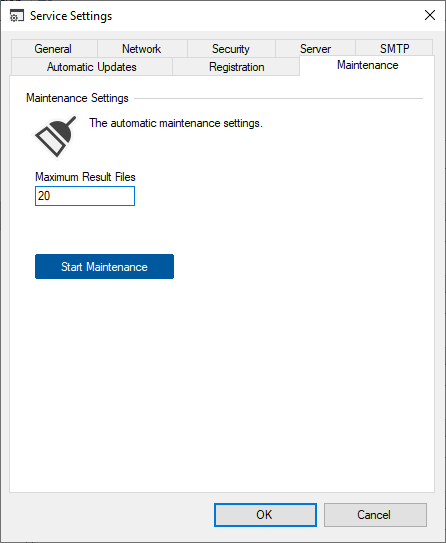Confirm settings with the OK button

coord(265,515)
